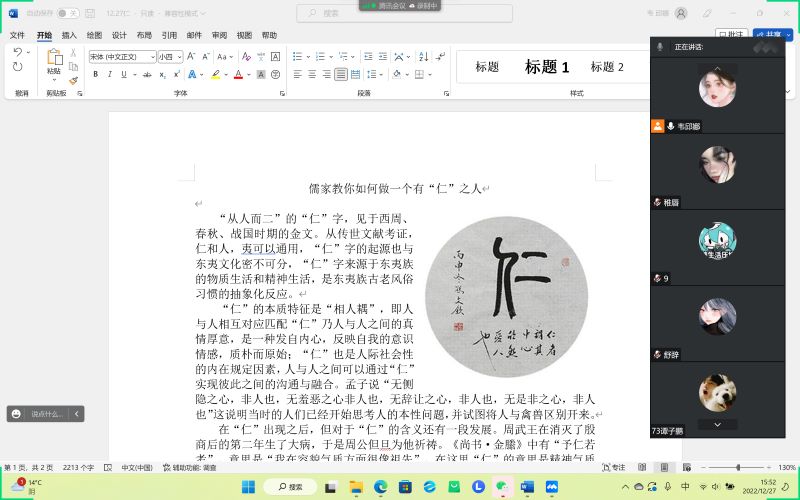Image resolution: width=800 pixels, height=500 pixels.
Task: Apply bold formatting with the B icon
Action: tap(96, 74)
